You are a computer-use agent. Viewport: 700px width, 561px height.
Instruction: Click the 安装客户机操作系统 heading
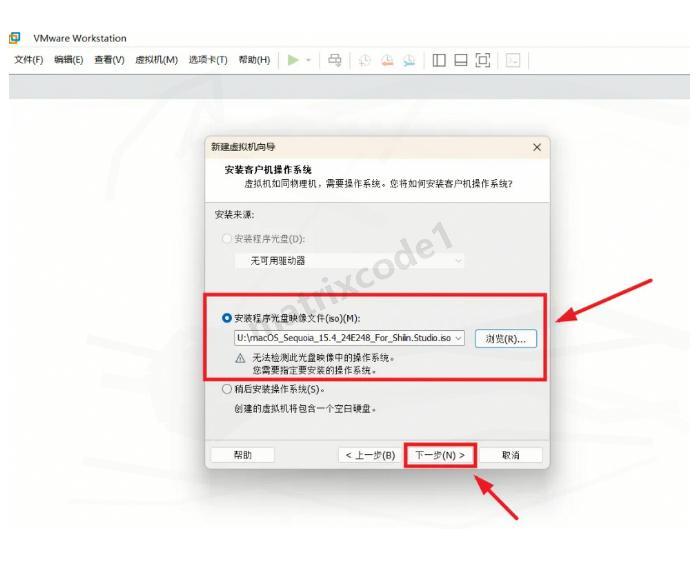[x=268, y=170]
